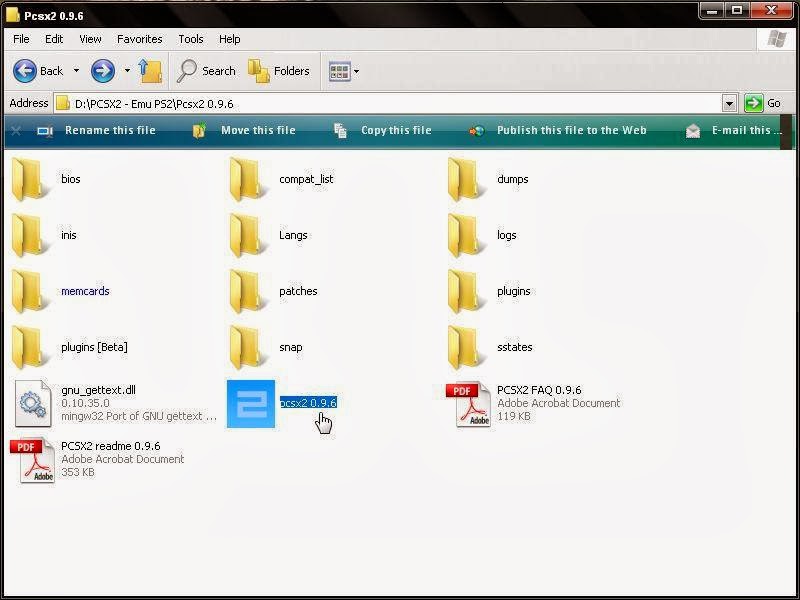This screenshot has width=800, height=600.
Task: Click the Windows flag logo
Action: (x=777, y=38)
